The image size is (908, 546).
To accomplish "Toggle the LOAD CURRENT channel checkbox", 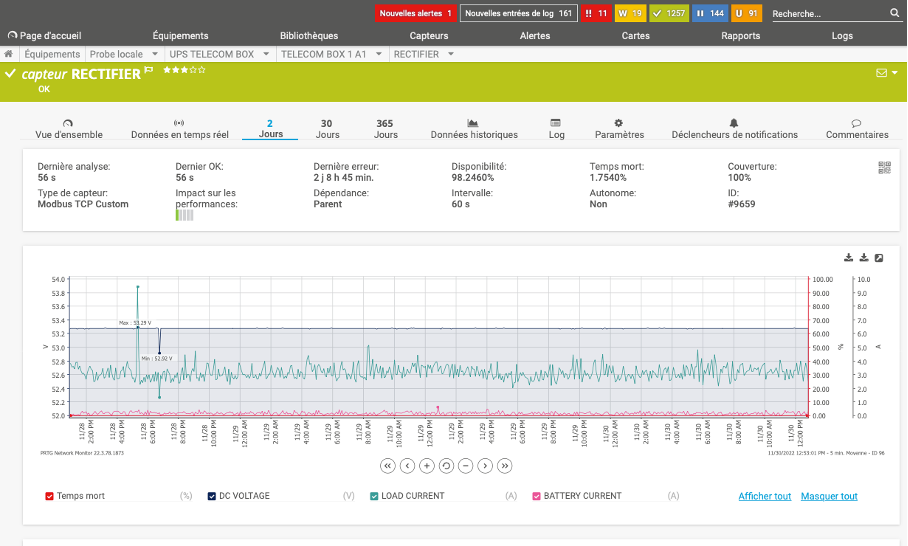I will [374, 496].
